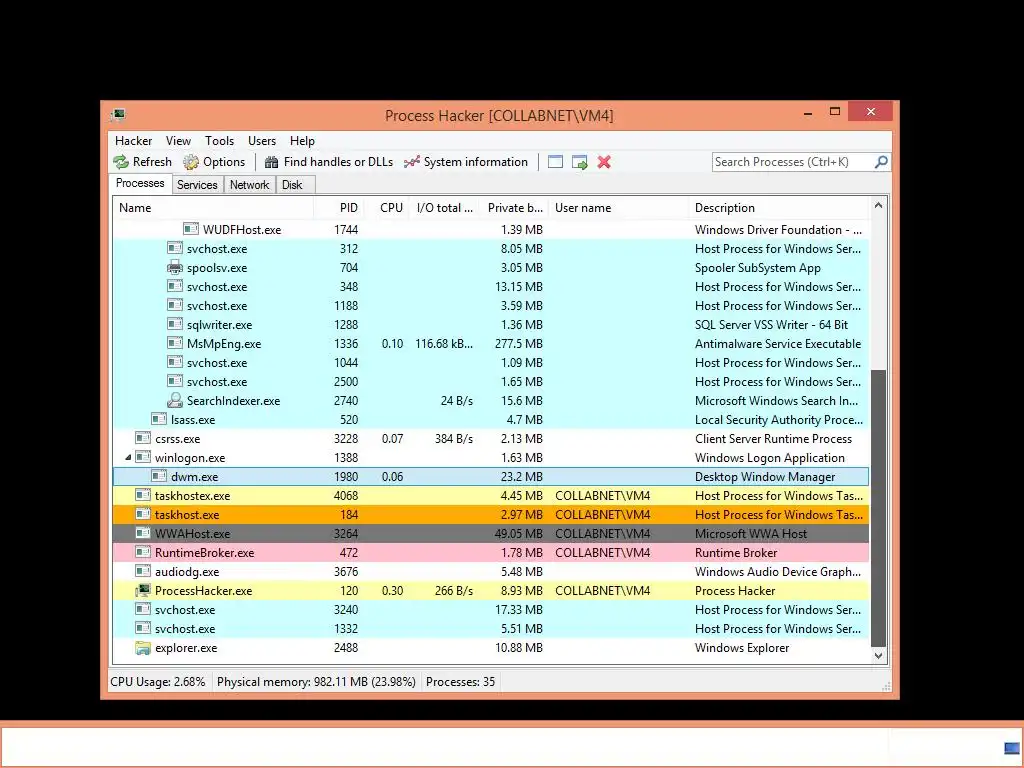This screenshot has height=768, width=1024.
Task: Click the lsass.exe process icon
Action: click(159, 419)
